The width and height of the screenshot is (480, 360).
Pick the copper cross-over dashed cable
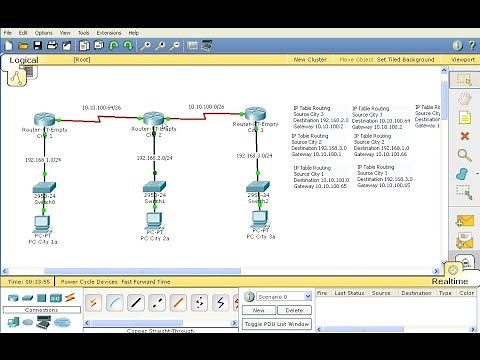(x=157, y=303)
